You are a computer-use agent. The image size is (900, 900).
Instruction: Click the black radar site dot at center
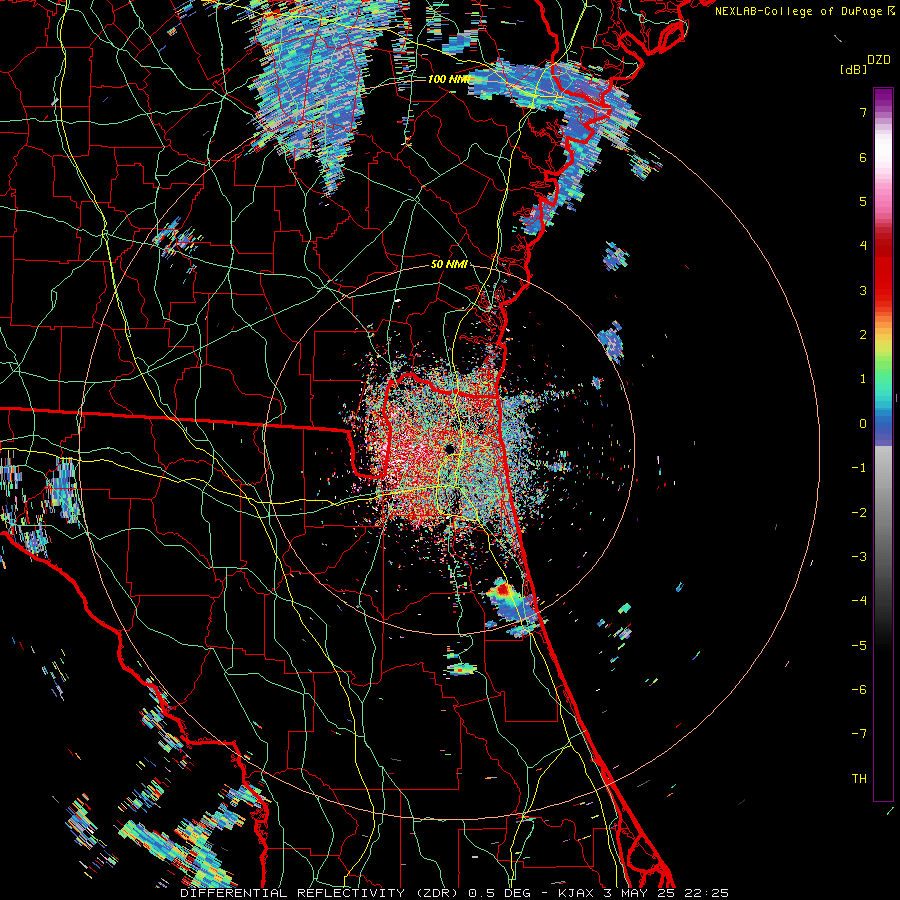450,449
